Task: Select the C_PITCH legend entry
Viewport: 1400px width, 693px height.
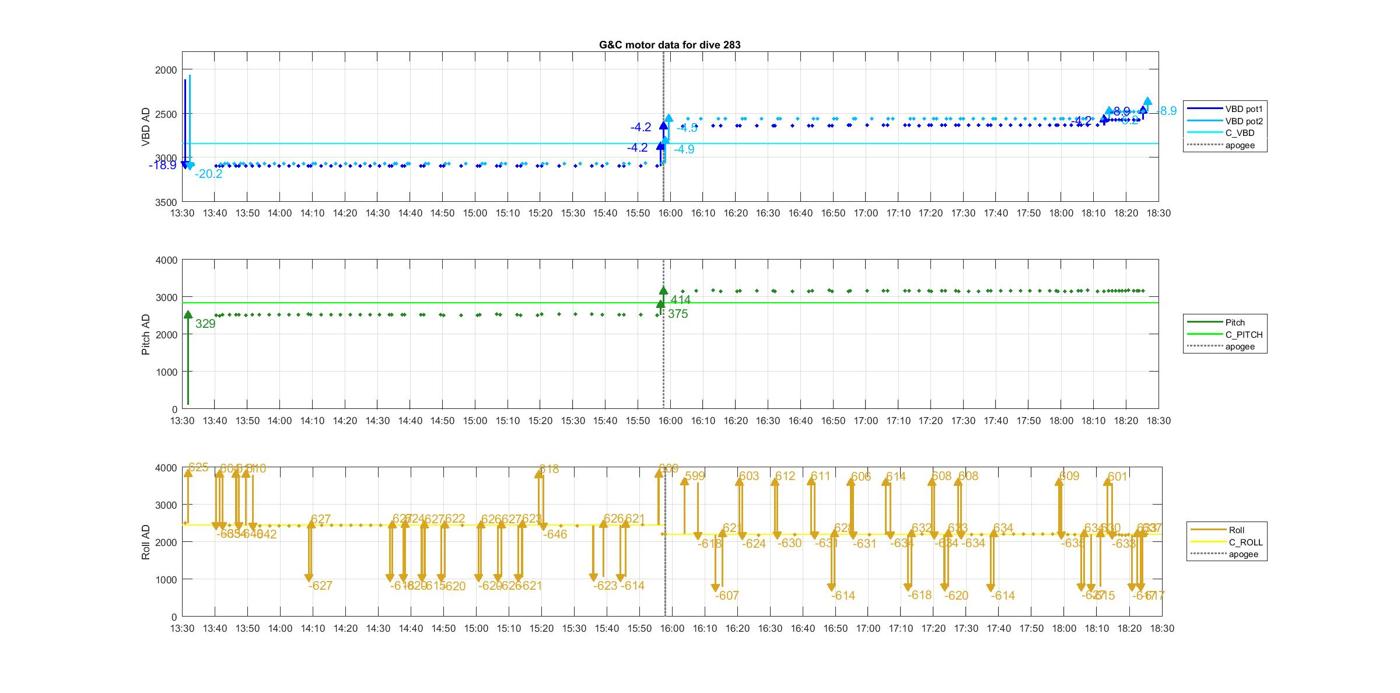Action: coord(1224,335)
